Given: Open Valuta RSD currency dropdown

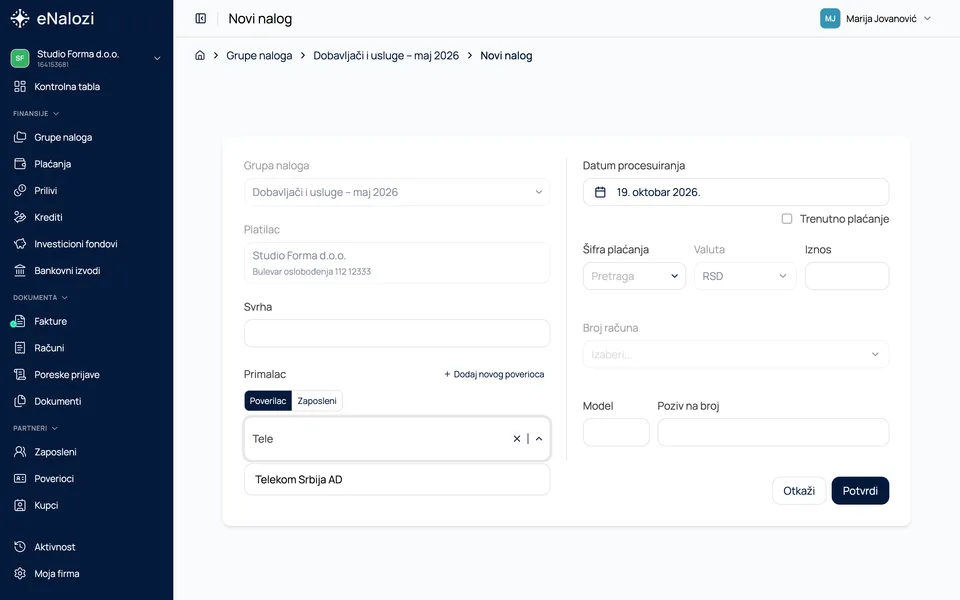Looking at the screenshot, I should (x=745, y=276).
